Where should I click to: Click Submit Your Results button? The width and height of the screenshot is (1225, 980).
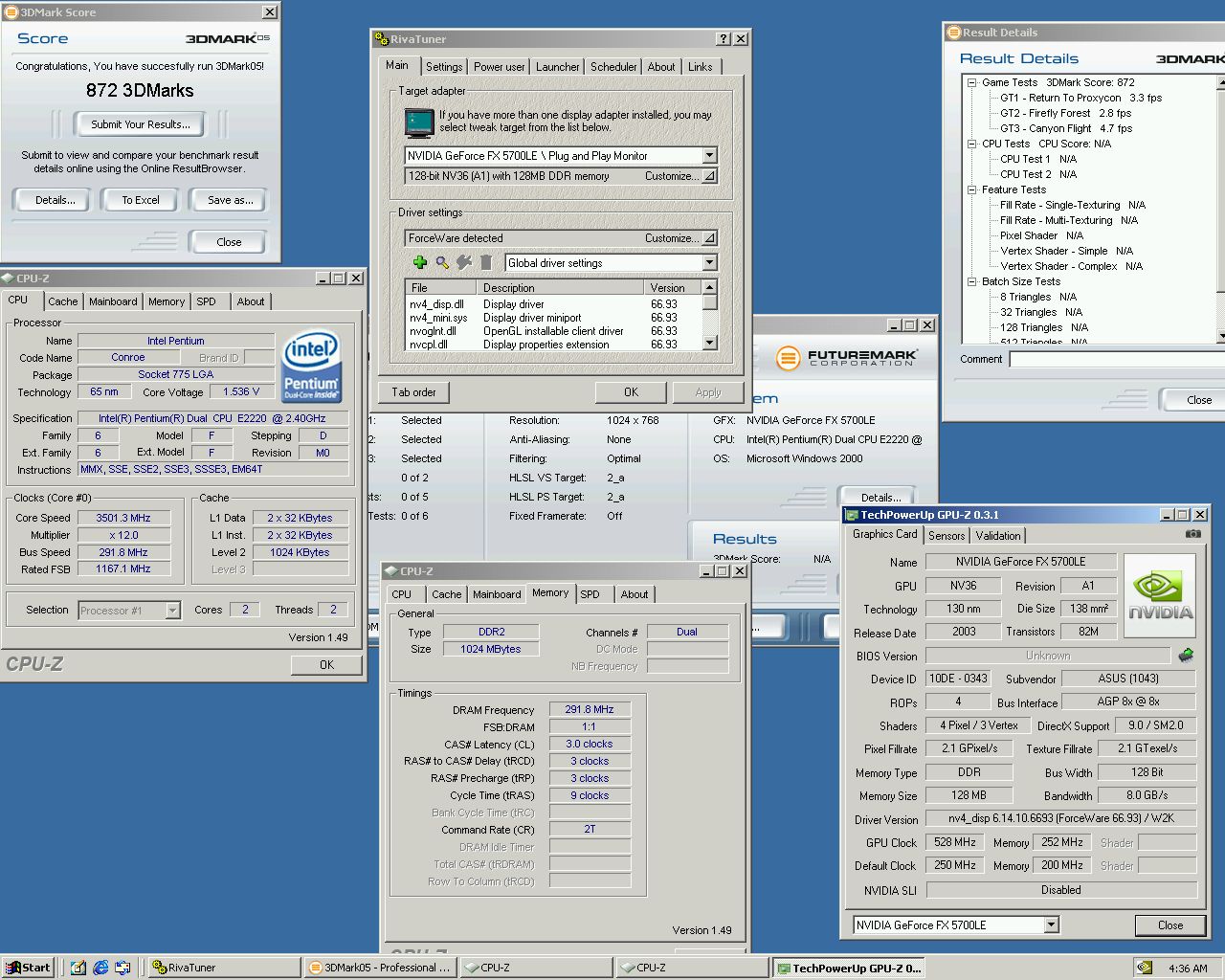141,124
